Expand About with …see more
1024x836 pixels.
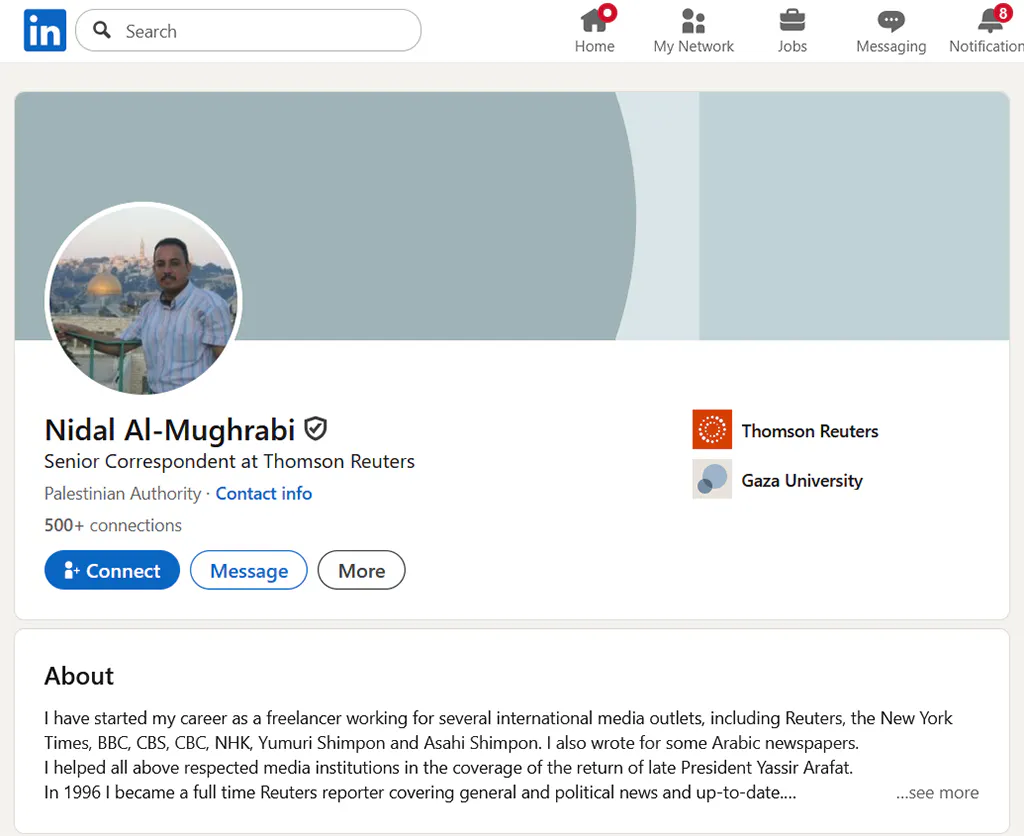coord(937,792)
